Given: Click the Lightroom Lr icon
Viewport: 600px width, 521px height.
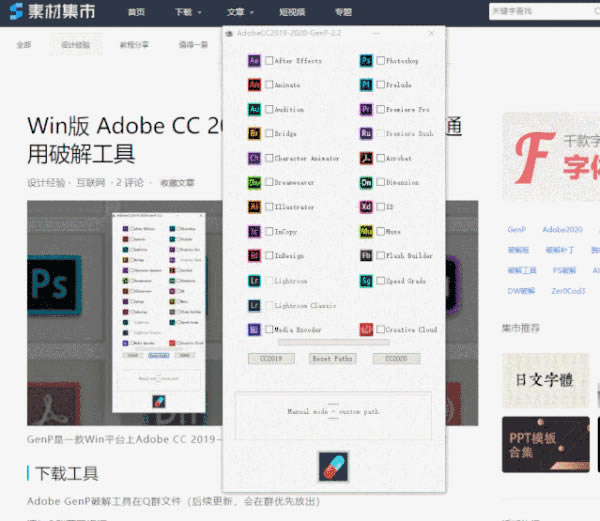Looking at the screenshot, I should tap(254, 281).
